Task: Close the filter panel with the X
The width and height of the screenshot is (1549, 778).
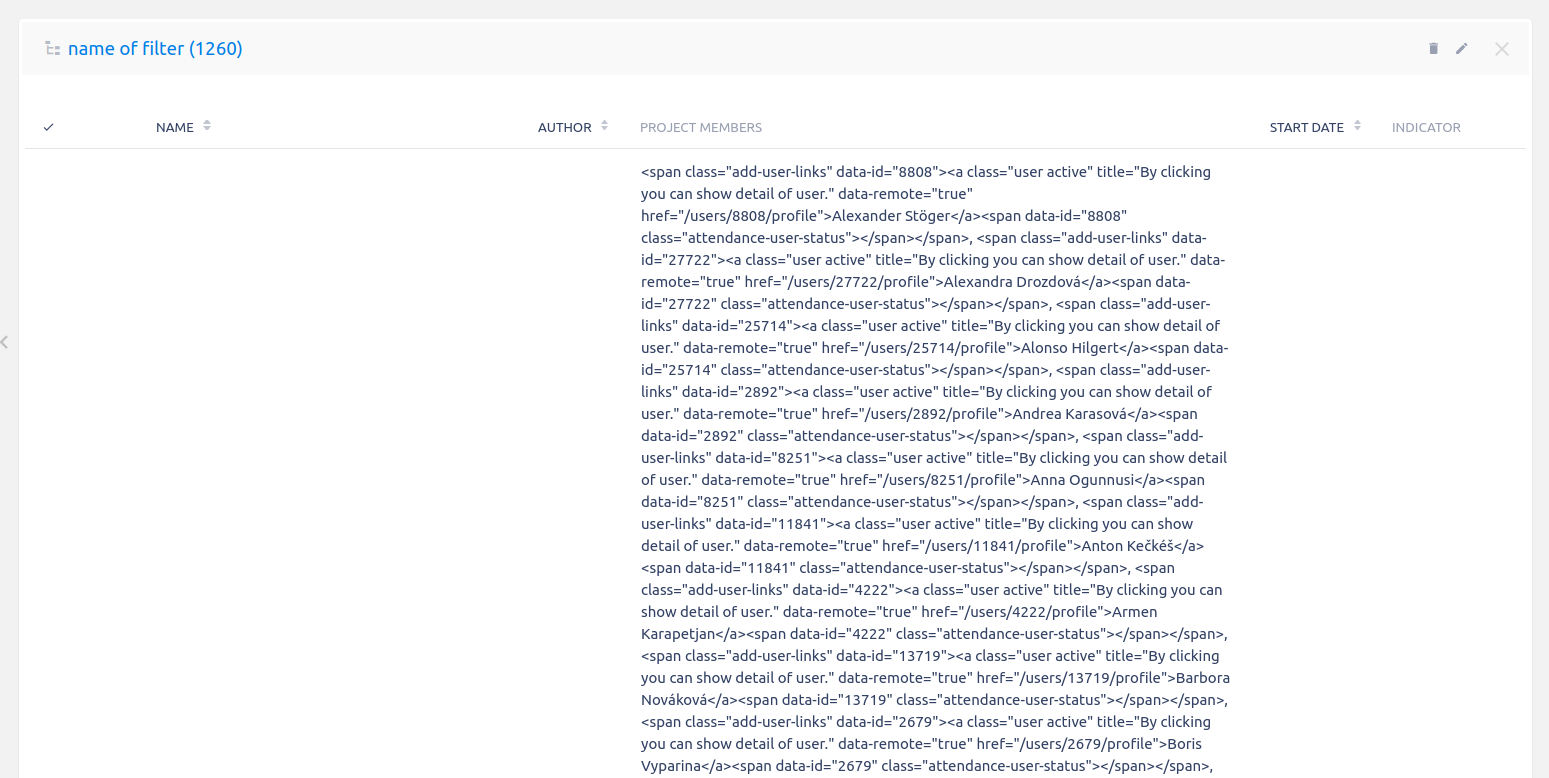Action: point(1501,48)
